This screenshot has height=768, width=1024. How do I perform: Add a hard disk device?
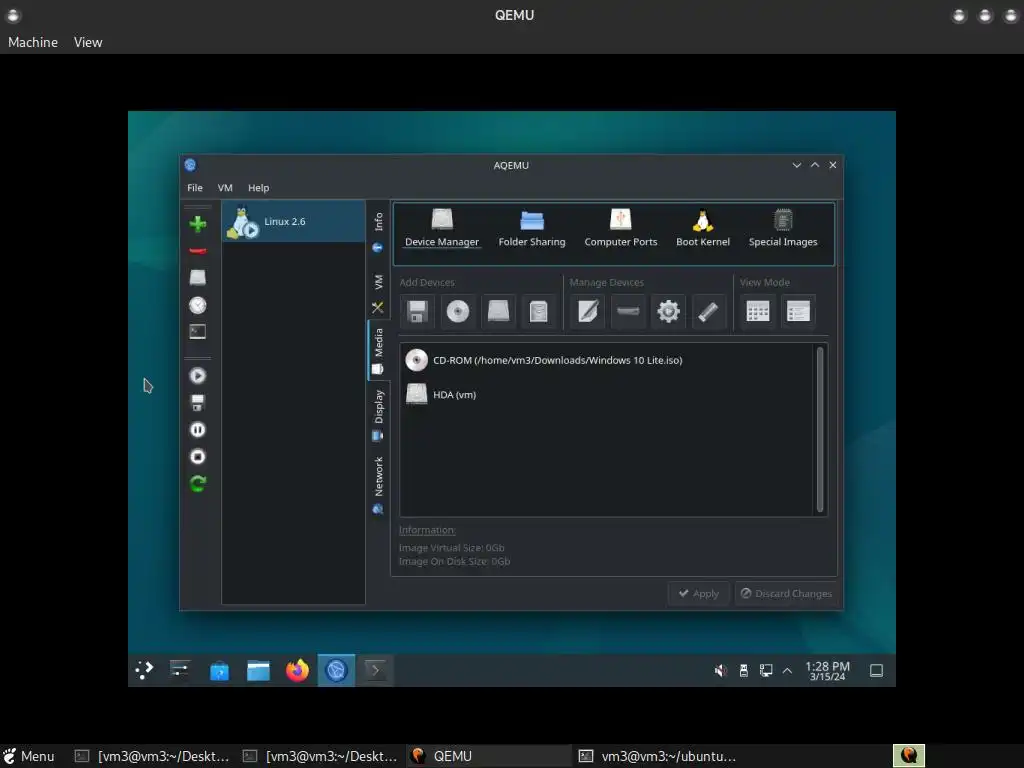point(498,311)
